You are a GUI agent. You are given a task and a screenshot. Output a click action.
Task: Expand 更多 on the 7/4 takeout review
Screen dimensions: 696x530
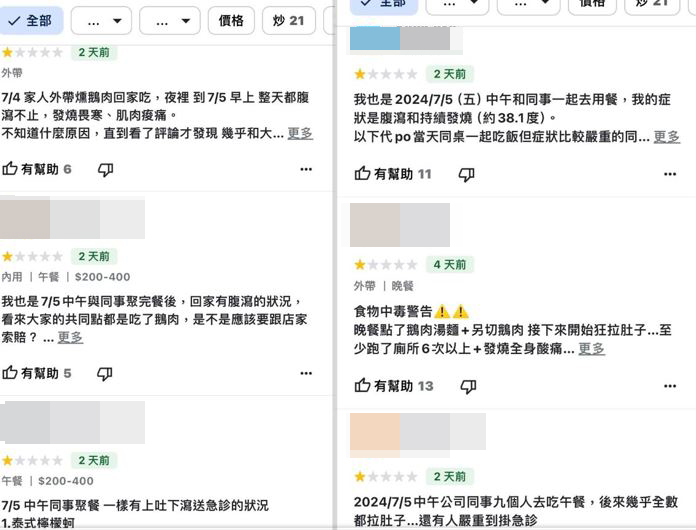point(300,133)
